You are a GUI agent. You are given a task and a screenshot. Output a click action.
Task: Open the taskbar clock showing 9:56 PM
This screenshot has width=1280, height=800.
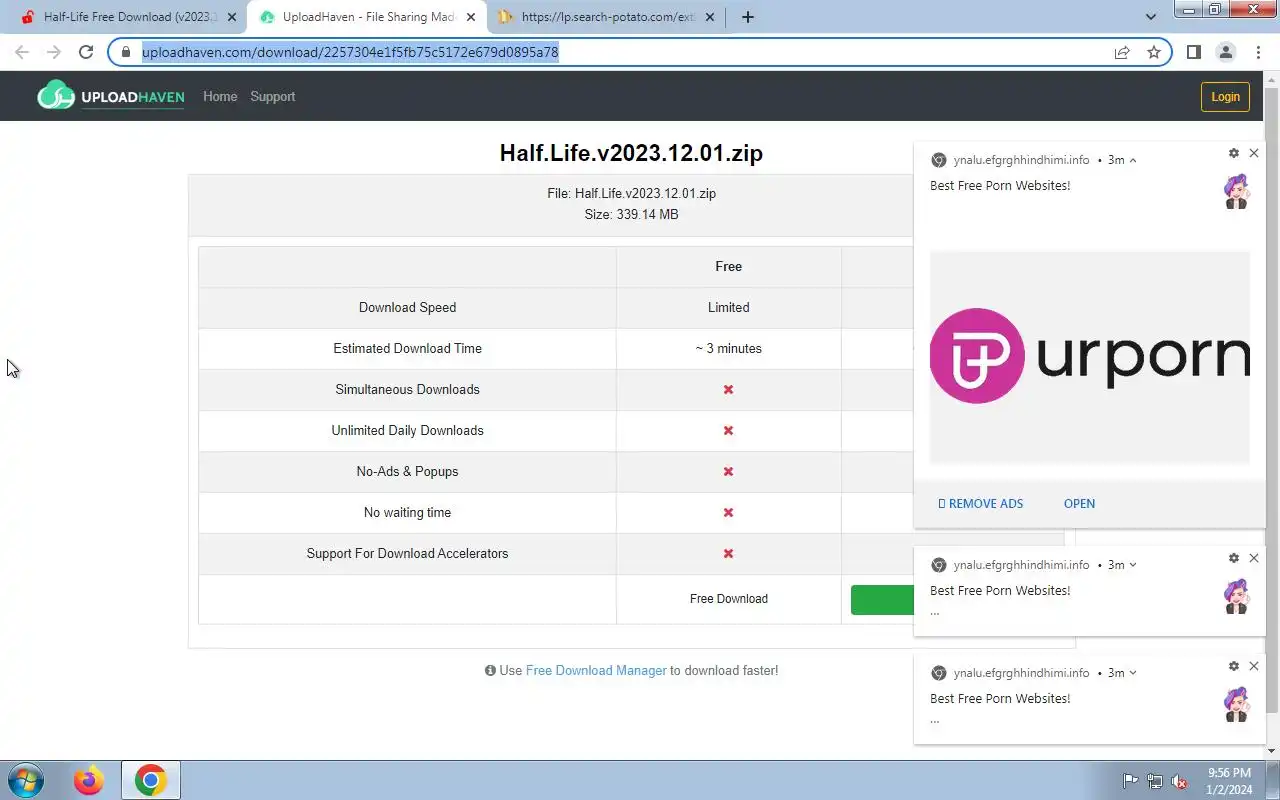[x=1229, y=781]
